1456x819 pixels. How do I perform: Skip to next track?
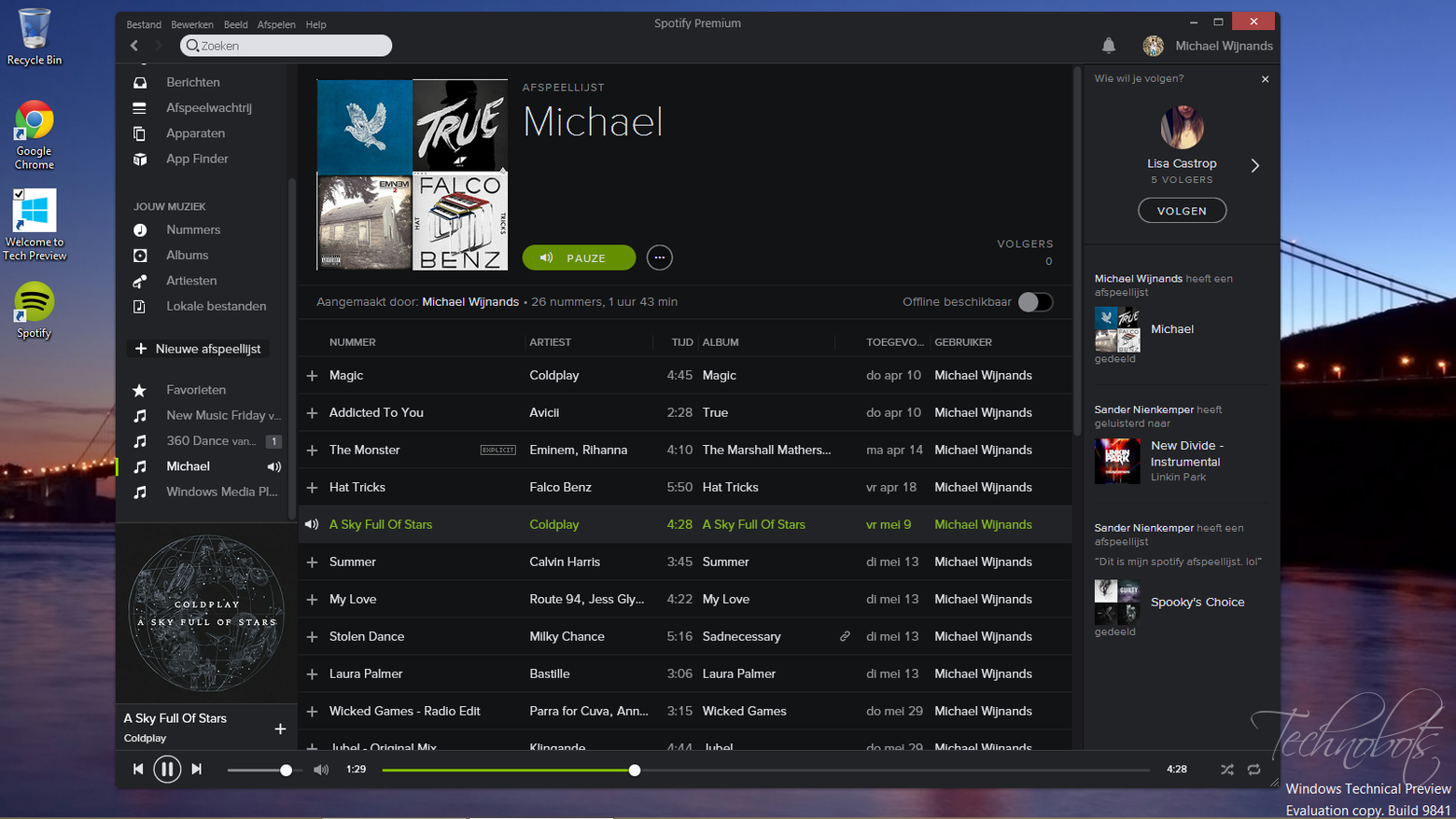(x=196, y=770)
